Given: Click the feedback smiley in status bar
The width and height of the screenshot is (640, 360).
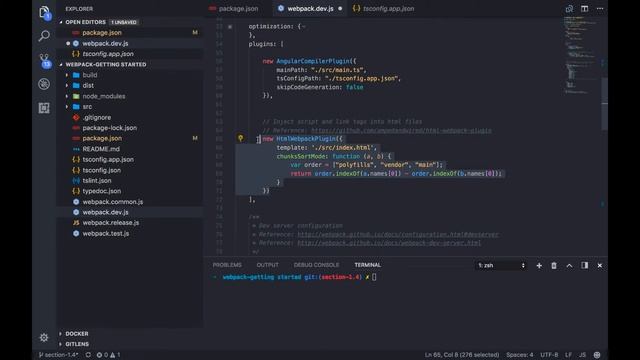Looking at the screenshot, I should point(597,355).
